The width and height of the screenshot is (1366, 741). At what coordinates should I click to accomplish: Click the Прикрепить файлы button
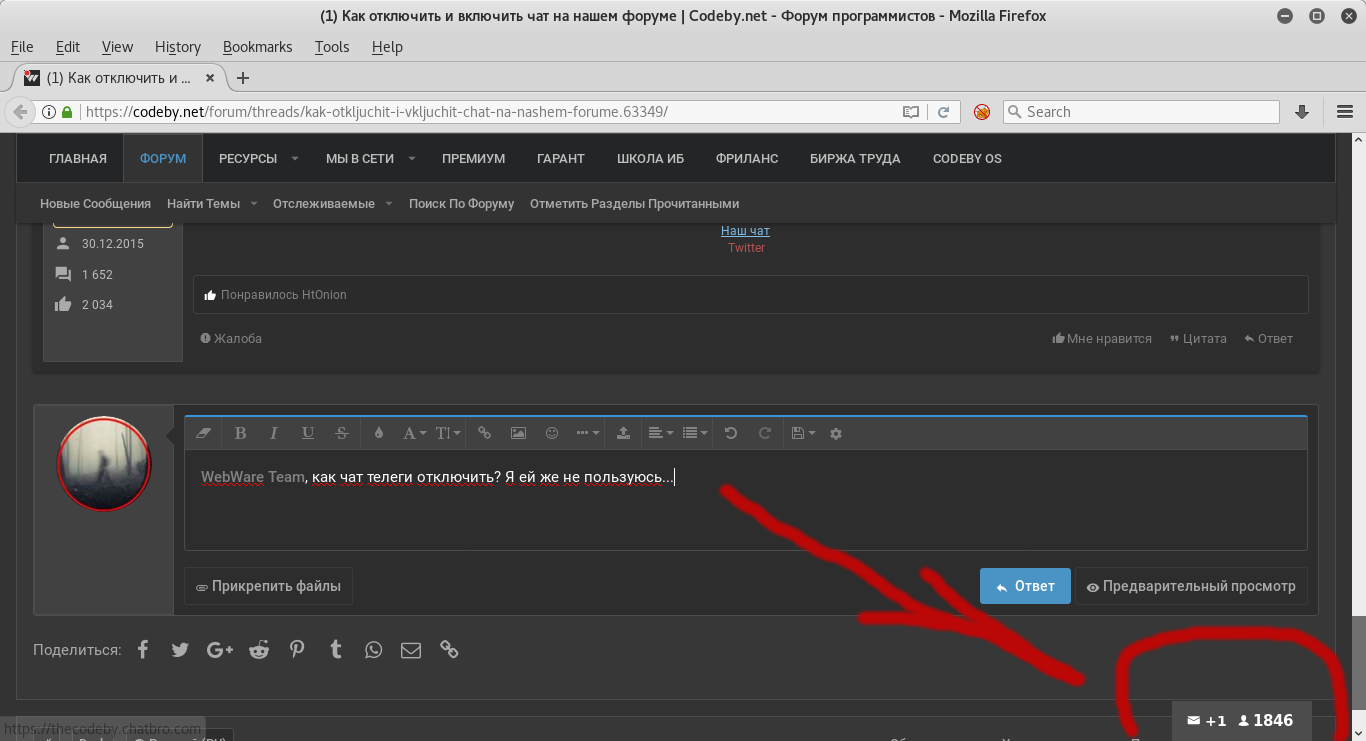coord(268,587)
